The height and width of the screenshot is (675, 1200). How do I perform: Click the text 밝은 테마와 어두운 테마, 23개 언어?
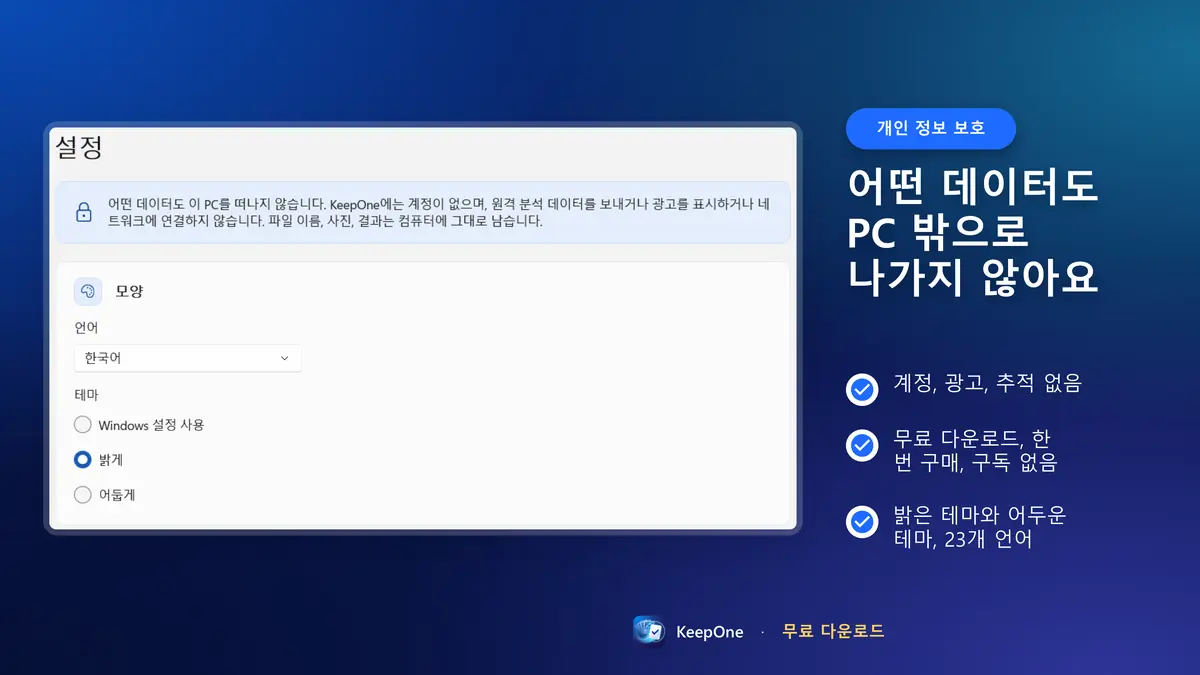pyautogui.click(x=980, y=528)
